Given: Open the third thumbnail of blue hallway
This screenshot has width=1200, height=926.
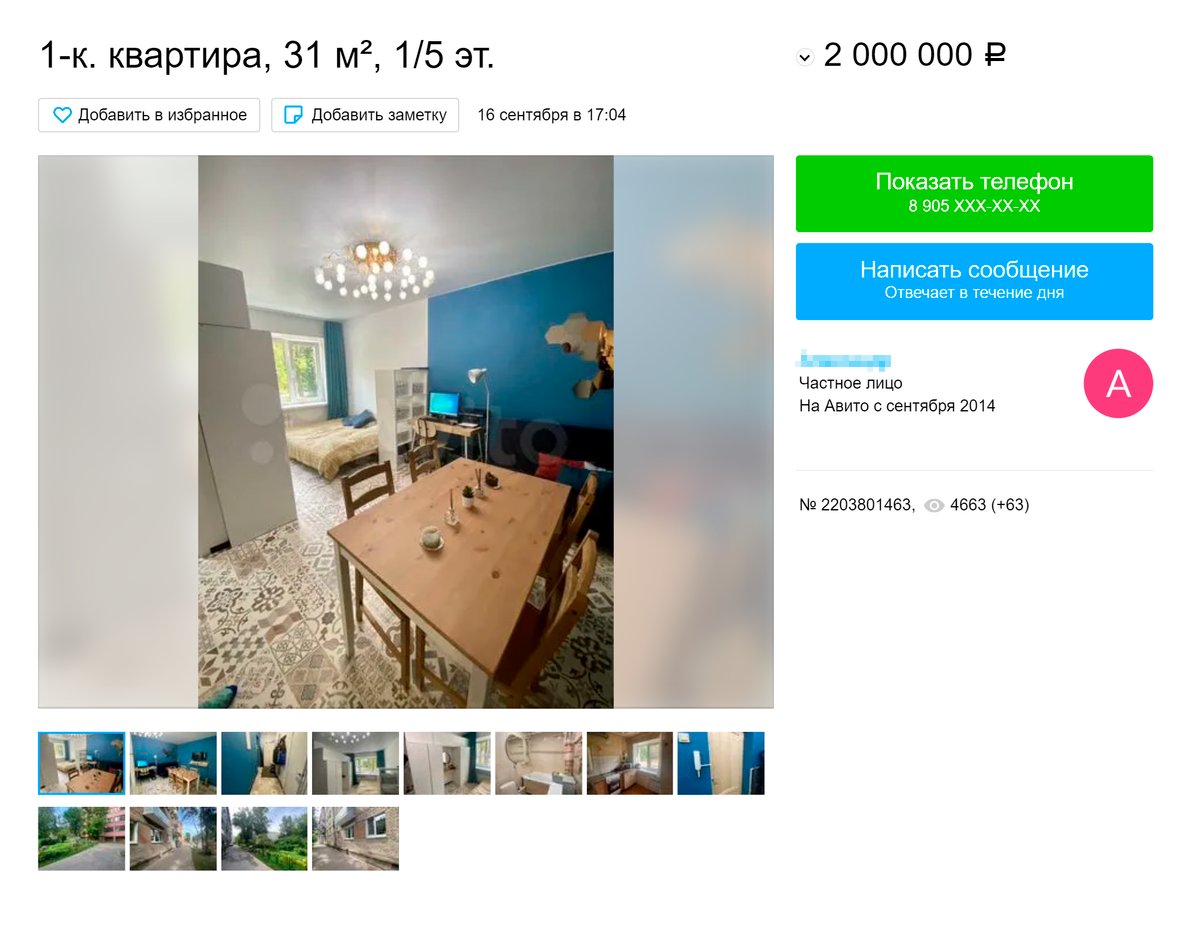Looking at the screenshot, I should 264,763.
